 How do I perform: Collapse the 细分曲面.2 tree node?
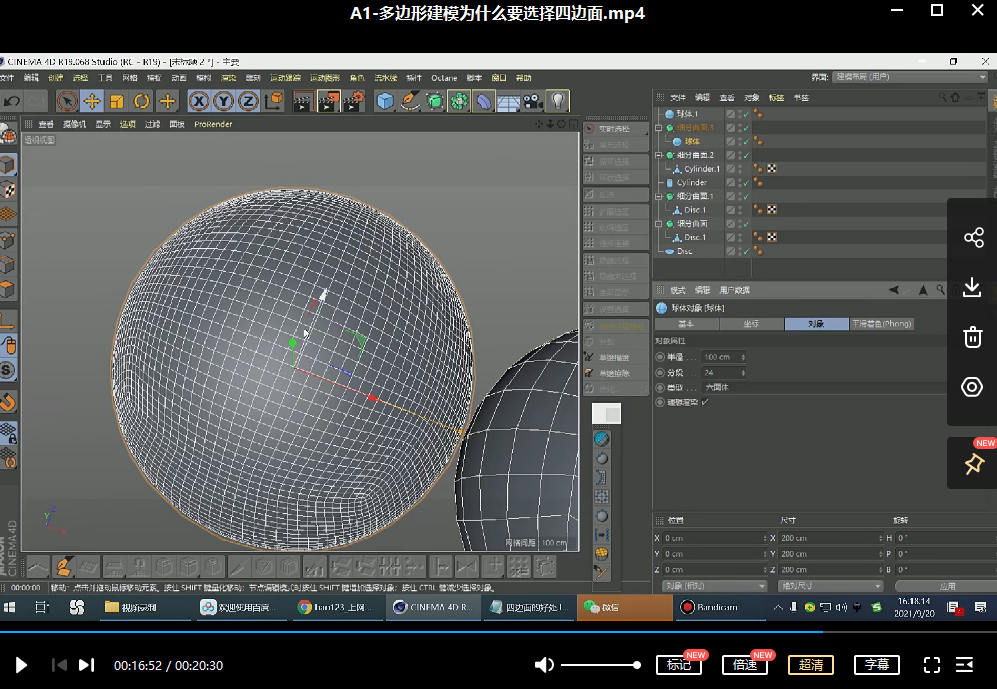[x=658, y=156]
